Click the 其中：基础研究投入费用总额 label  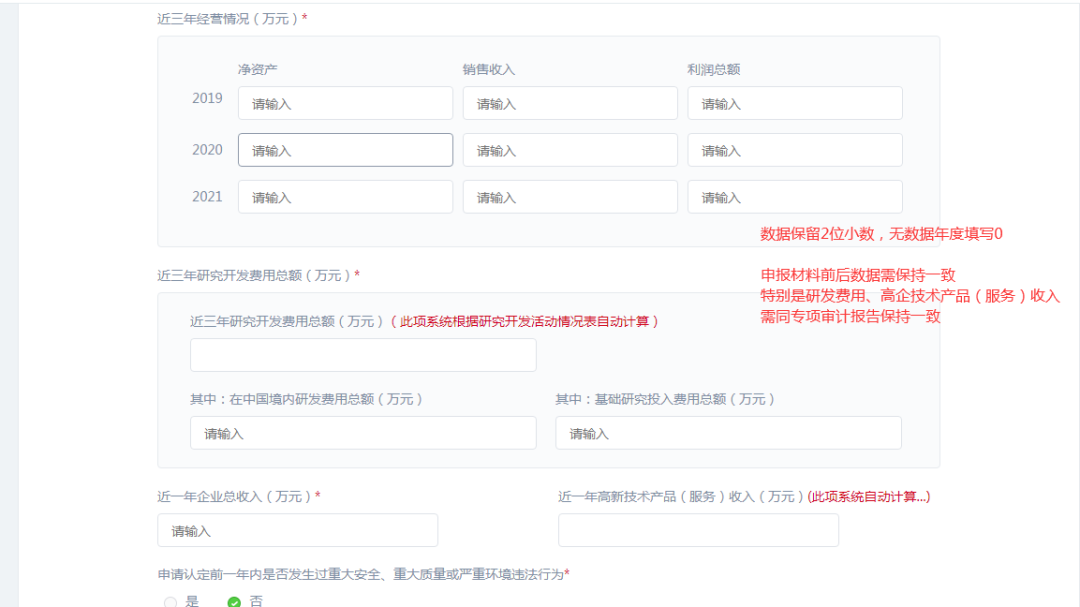coord(665,400)
